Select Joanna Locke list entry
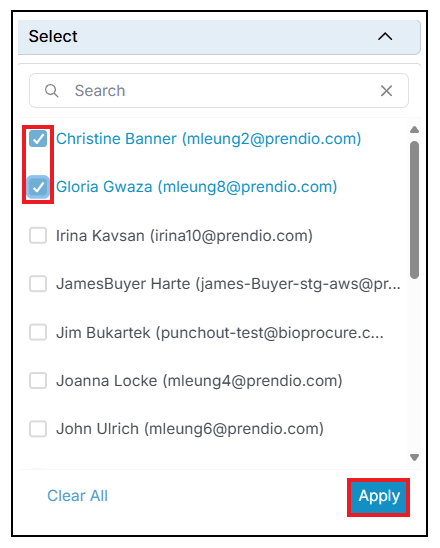 tap(199, 381)
